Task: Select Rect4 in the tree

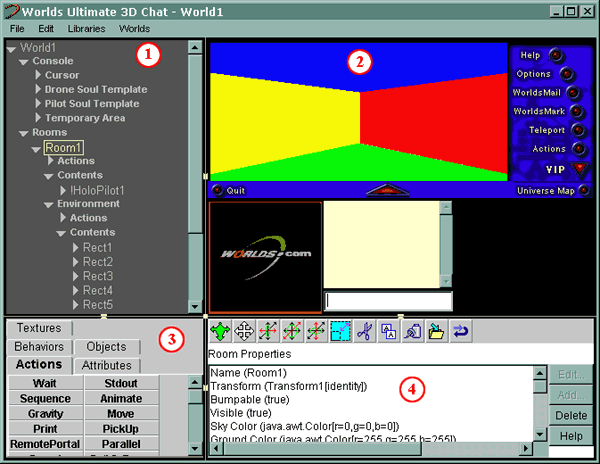Action: pos(98,291)
